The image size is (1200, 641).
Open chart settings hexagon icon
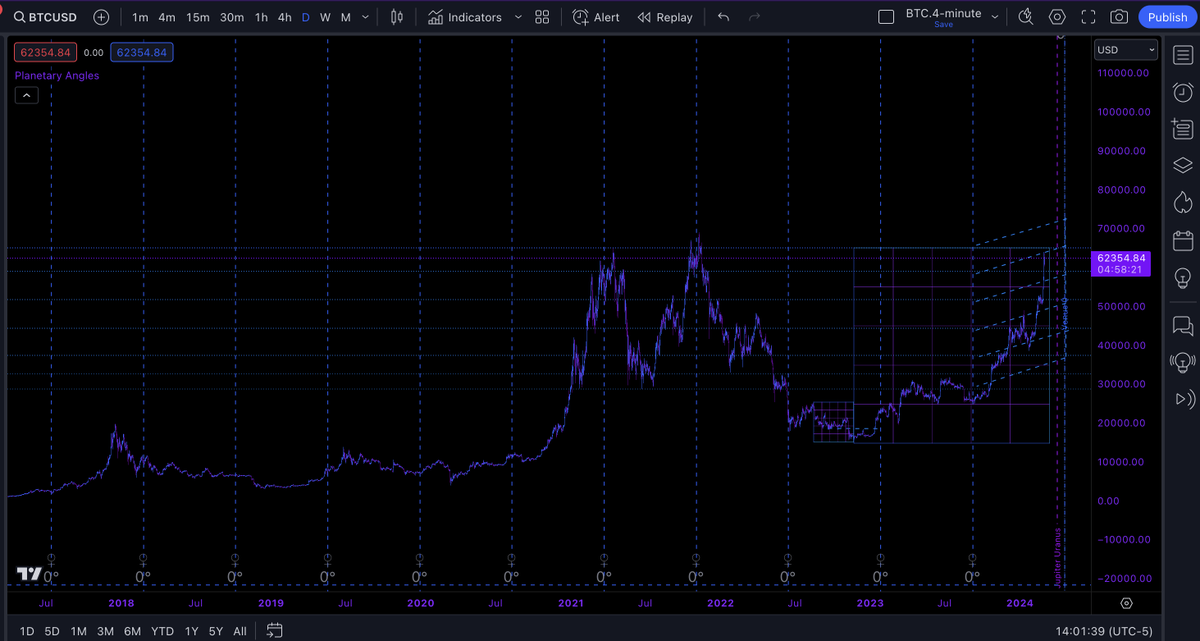click(x=1057, y=17)
